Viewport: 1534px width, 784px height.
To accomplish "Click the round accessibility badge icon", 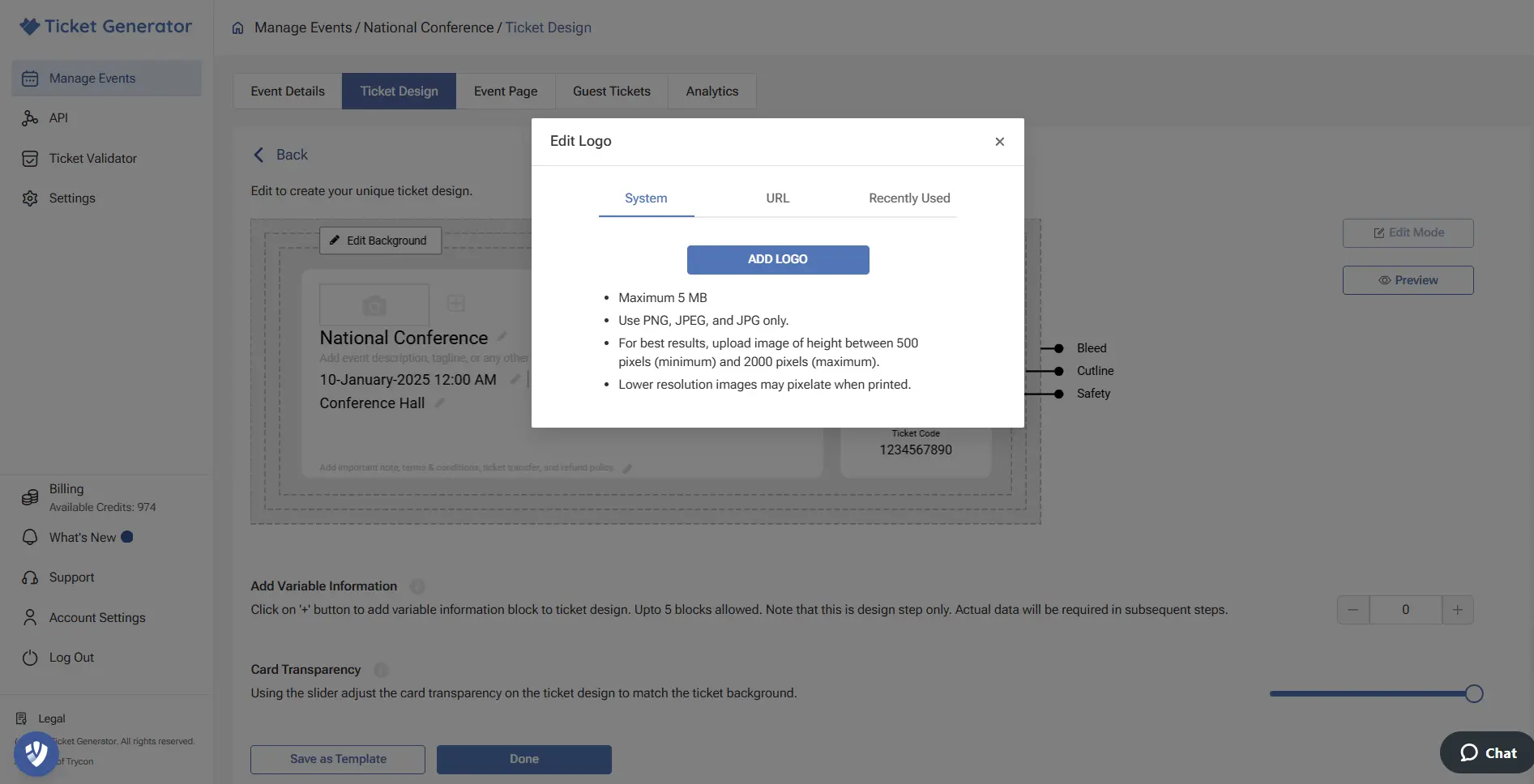I will point(36,754).
